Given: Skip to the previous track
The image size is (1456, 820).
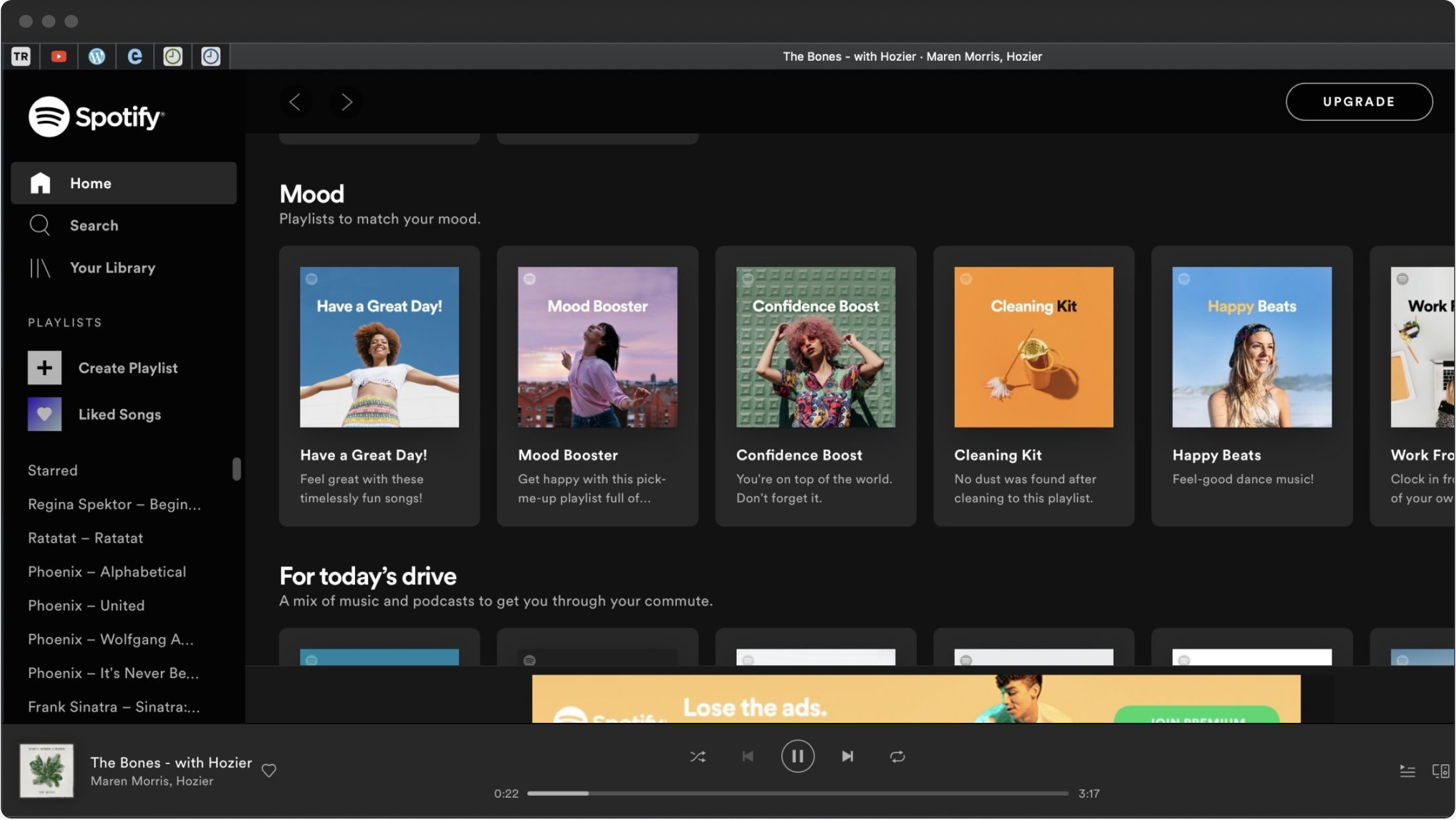Looking at the screenshot, I should [x=748, y=756].
